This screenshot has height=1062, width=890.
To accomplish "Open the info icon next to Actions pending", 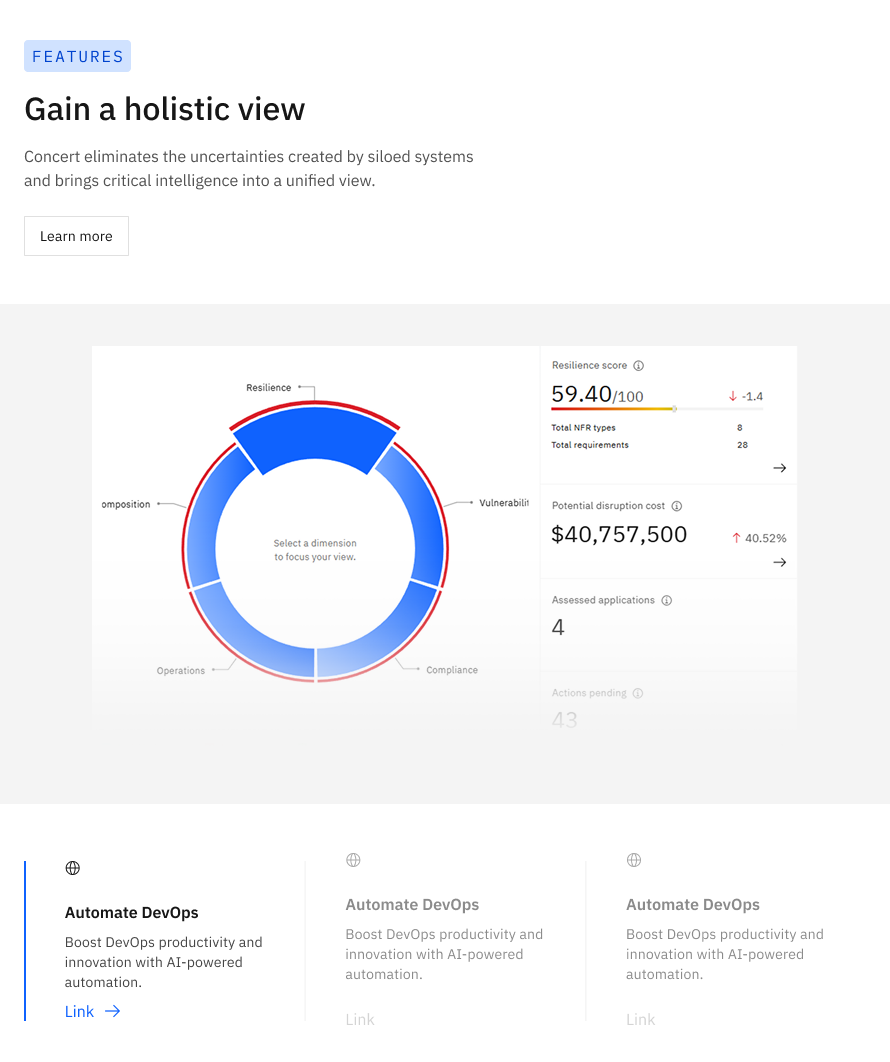I will (x=637, y=693).
